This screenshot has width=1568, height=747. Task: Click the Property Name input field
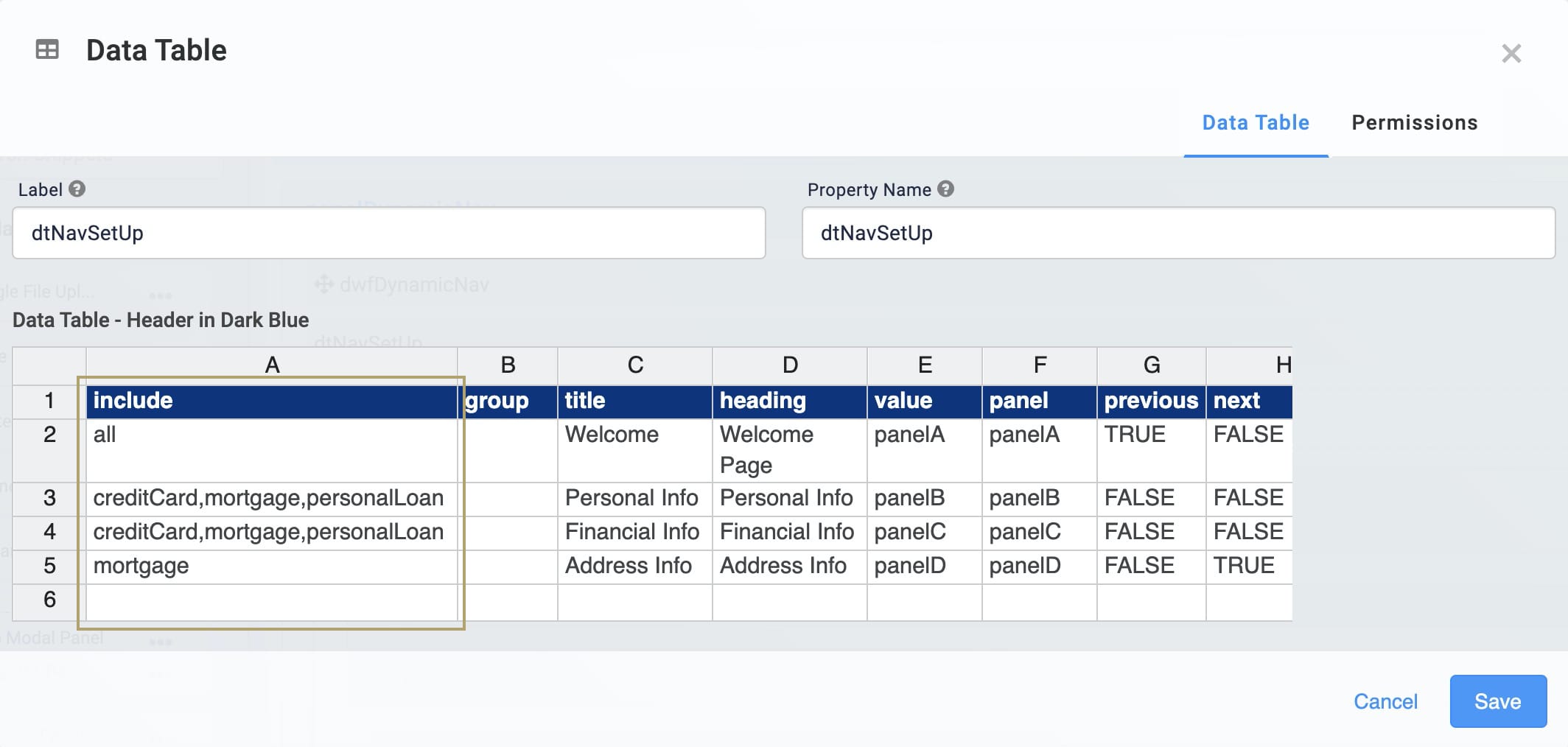coord(1177,233)
